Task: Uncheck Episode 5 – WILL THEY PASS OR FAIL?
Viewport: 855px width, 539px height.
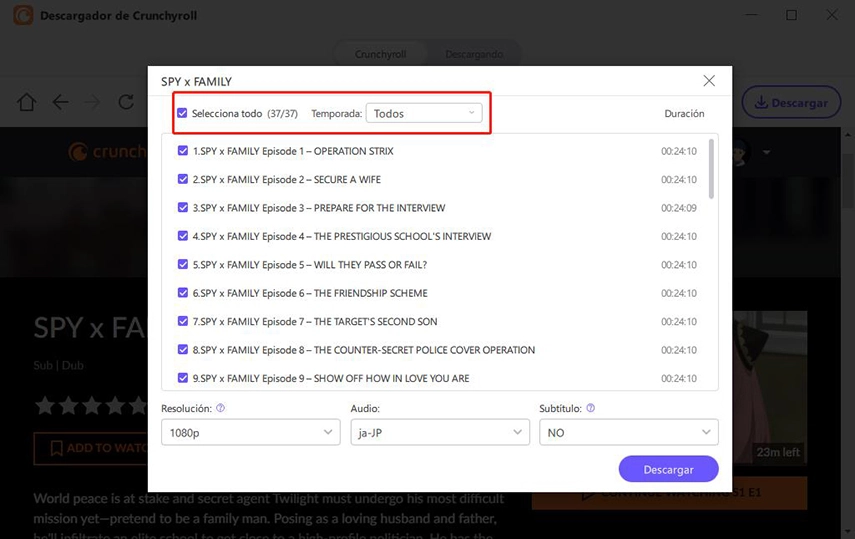Action: 183,264
